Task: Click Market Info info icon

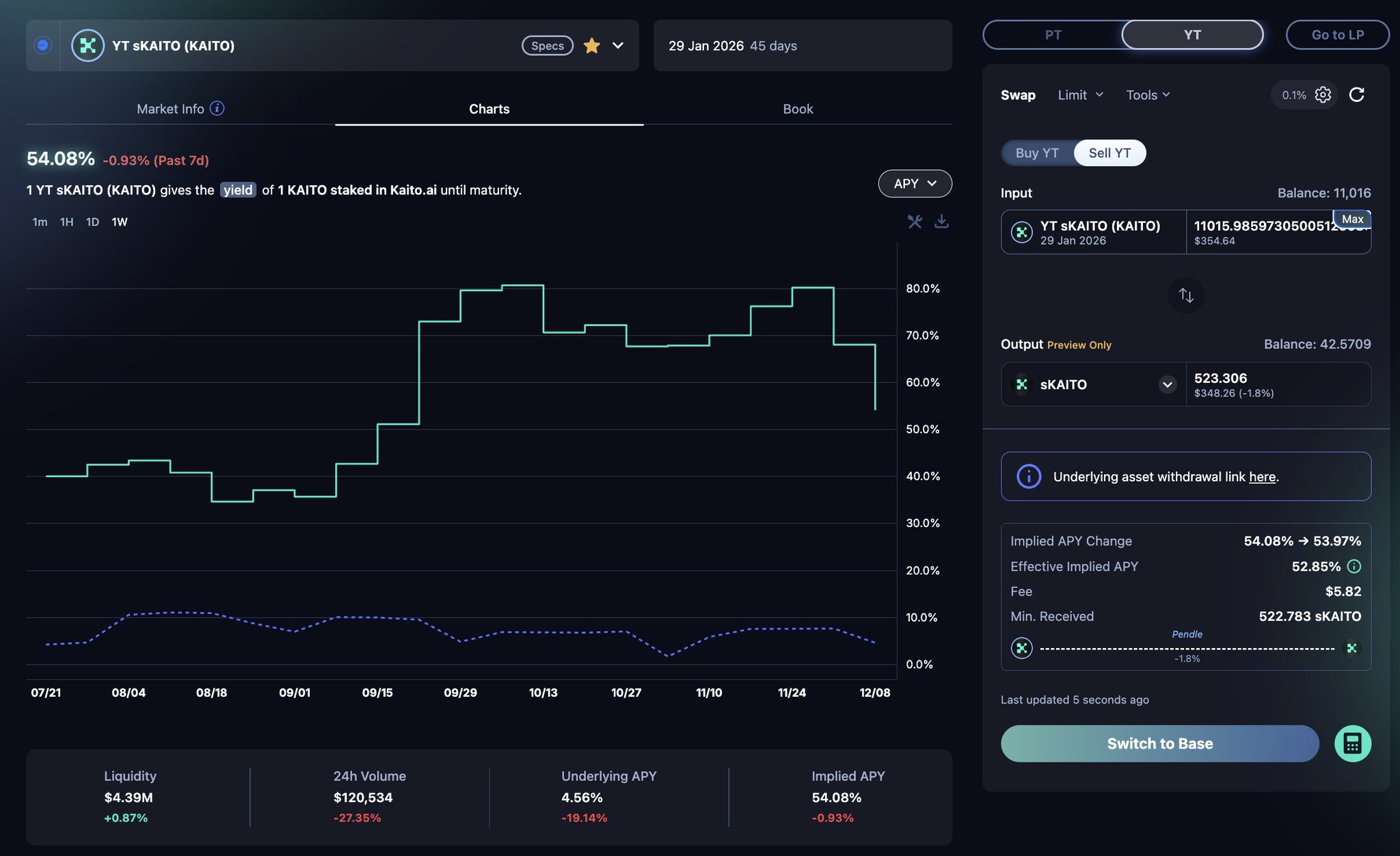Action: (217, 109)
